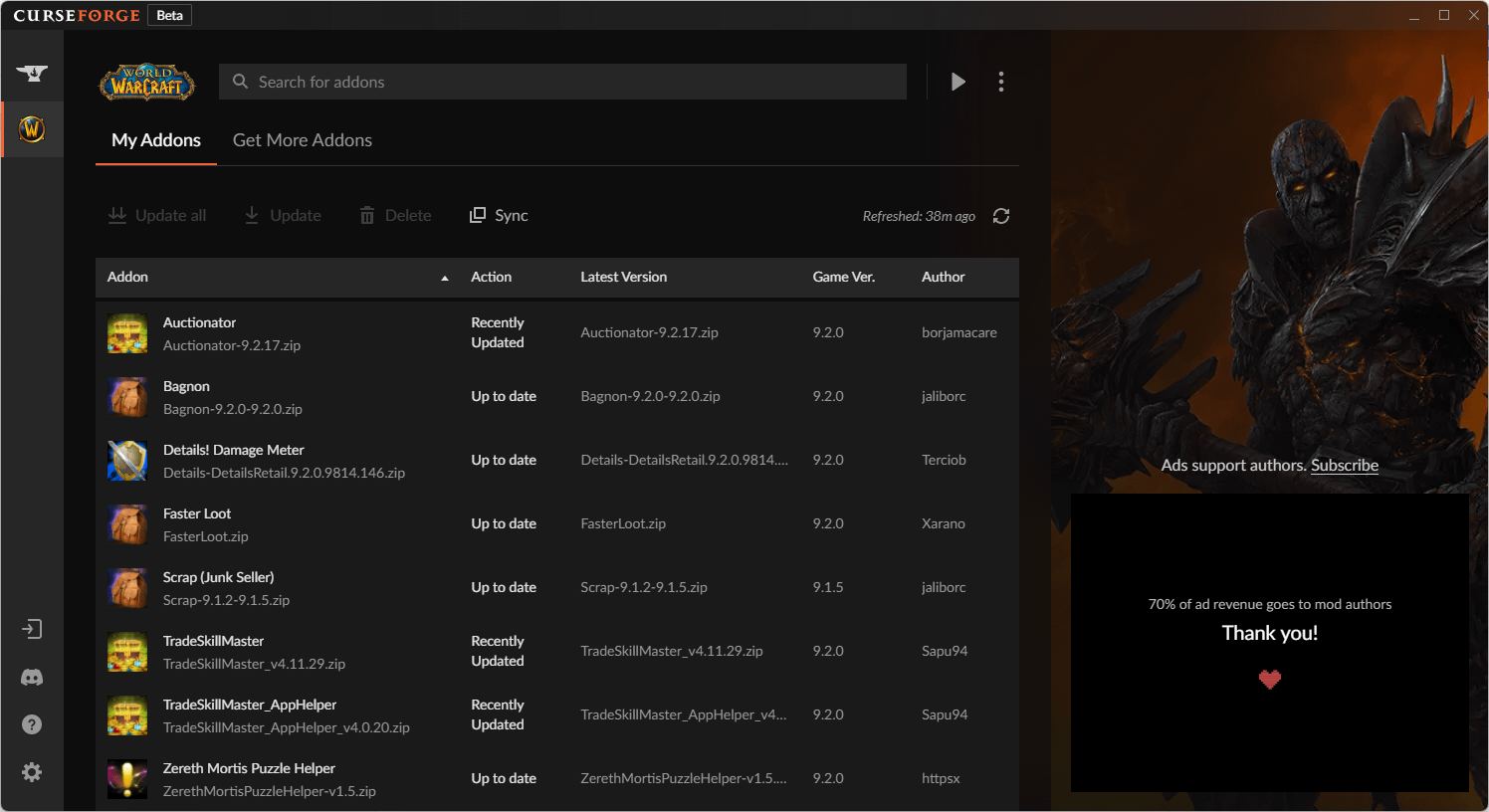Sort by the Author column header
This screenshot has width=1489, height=812.
pos(943,278)
